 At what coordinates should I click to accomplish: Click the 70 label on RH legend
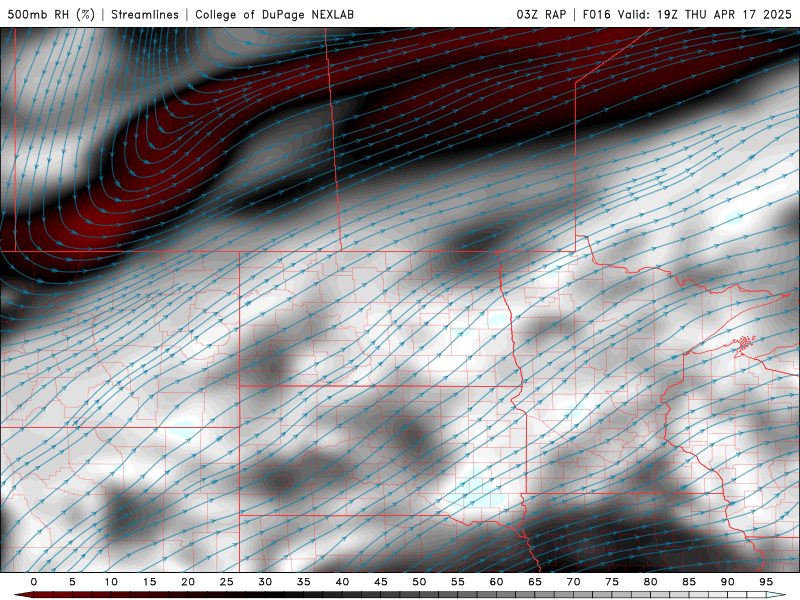click(573, 582)
